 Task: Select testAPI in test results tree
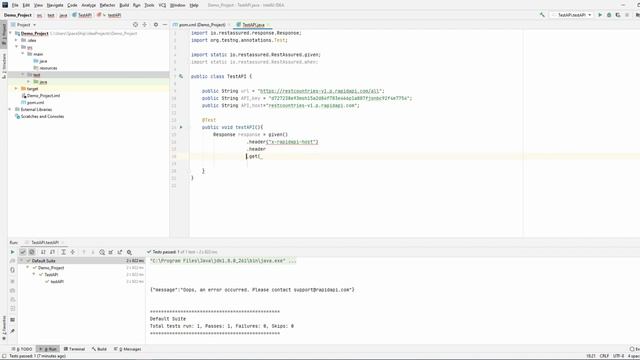[x=57, y=282]
